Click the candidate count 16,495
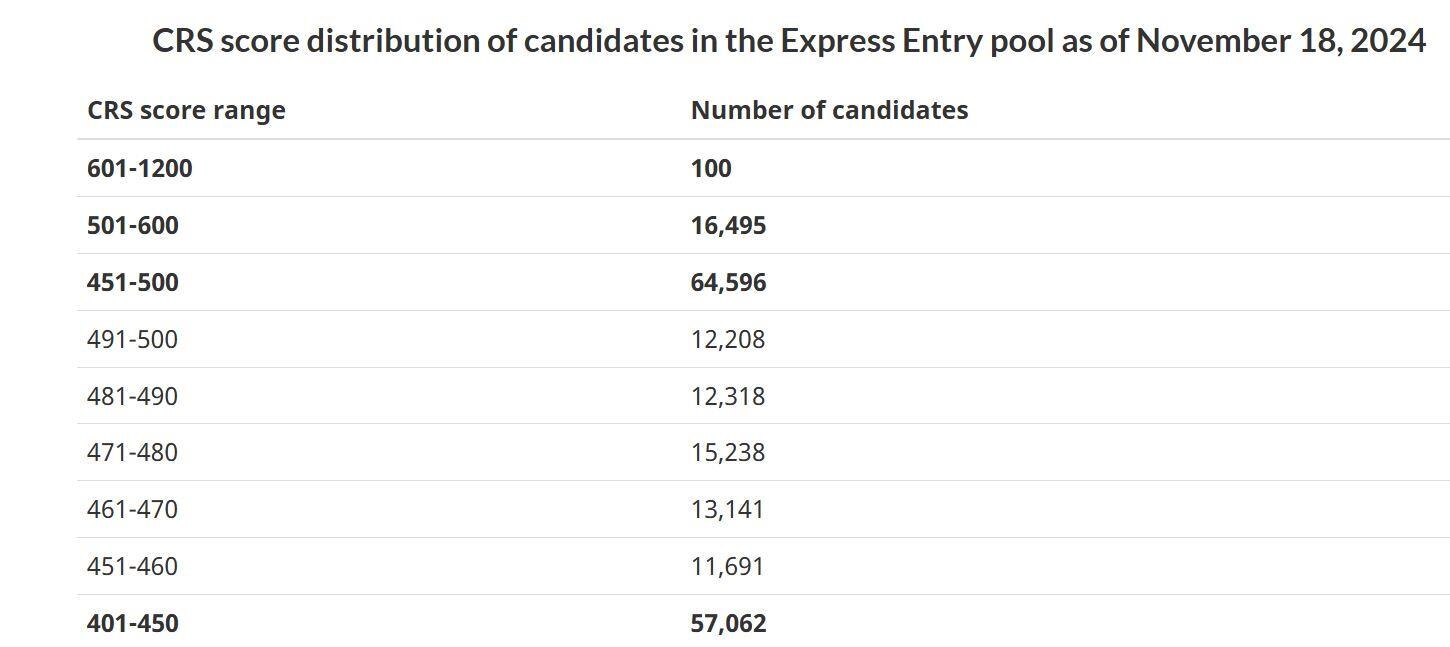1450x647 pixels. tap(728, 225)
